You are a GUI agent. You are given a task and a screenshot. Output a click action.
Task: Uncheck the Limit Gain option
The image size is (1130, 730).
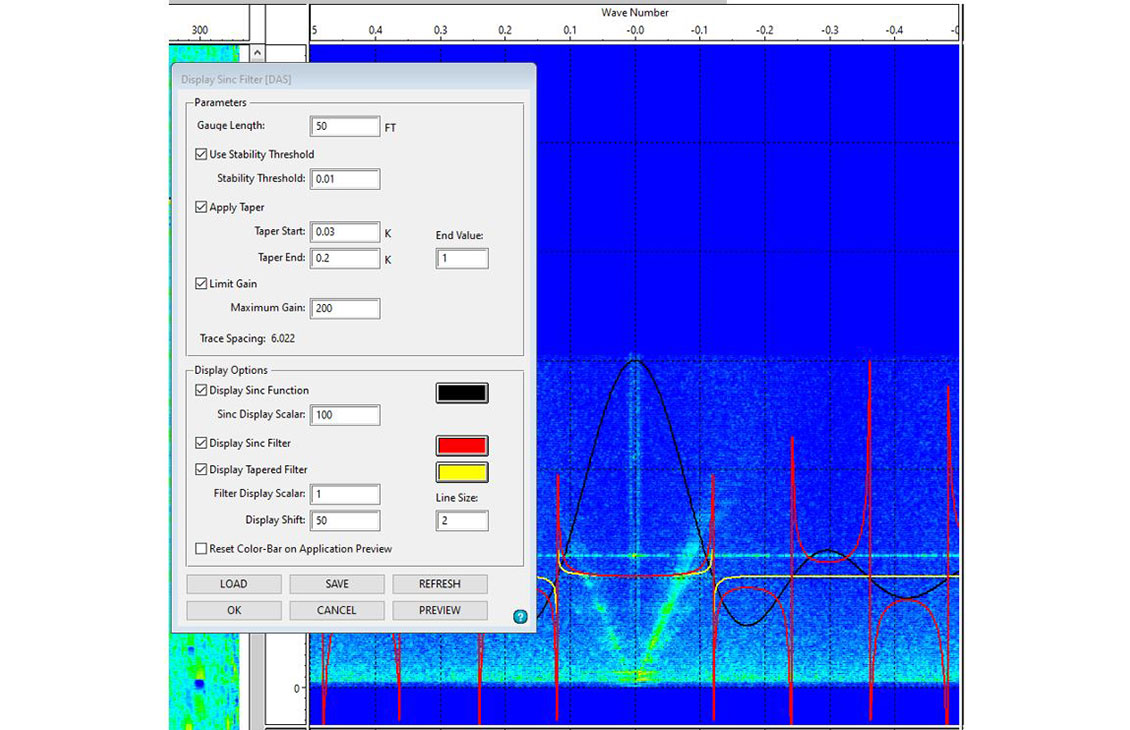click(x=202, y=284)
